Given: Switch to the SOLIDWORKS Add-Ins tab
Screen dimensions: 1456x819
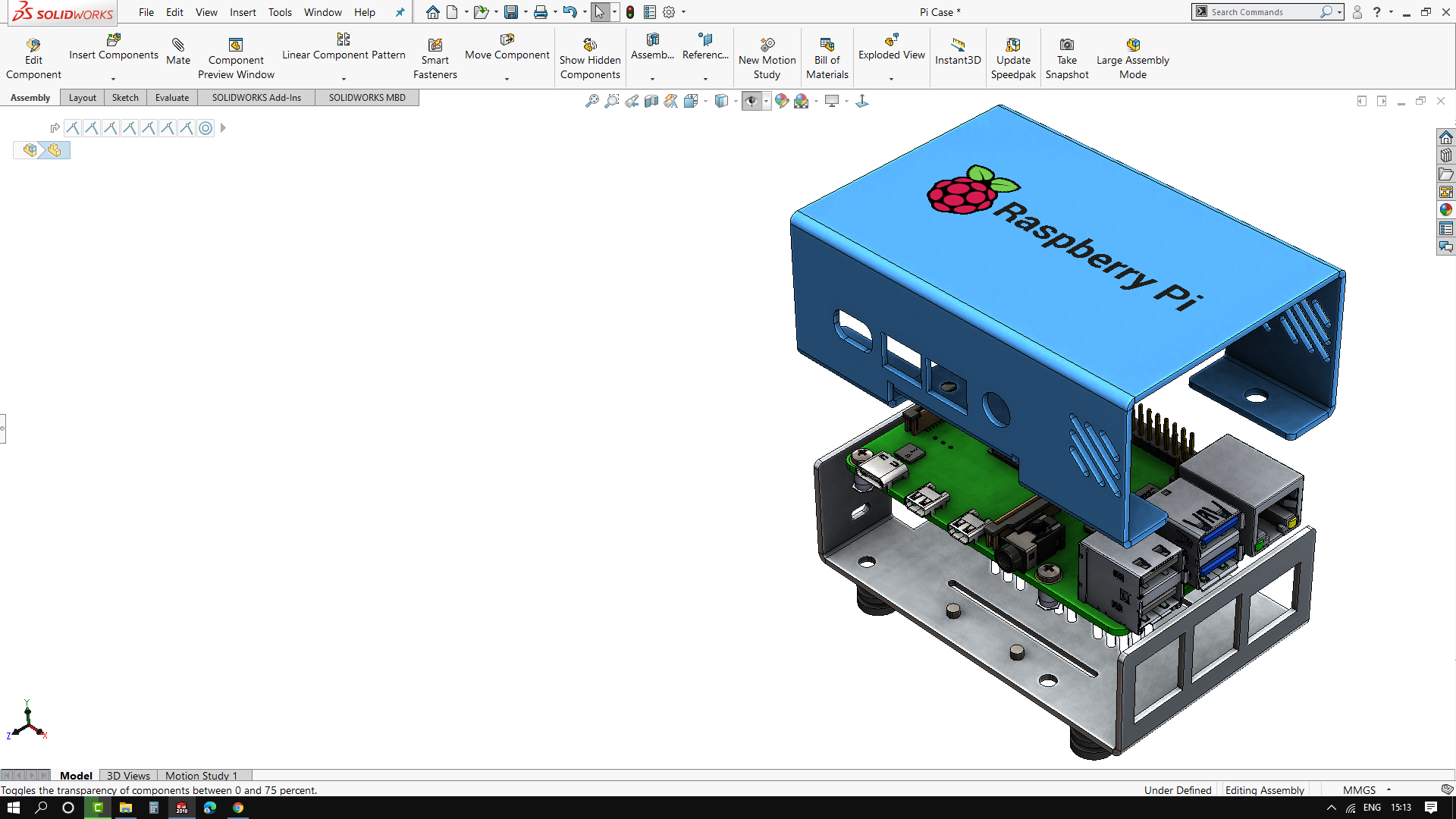Looking at the screenshot, I should click(256, 97).
